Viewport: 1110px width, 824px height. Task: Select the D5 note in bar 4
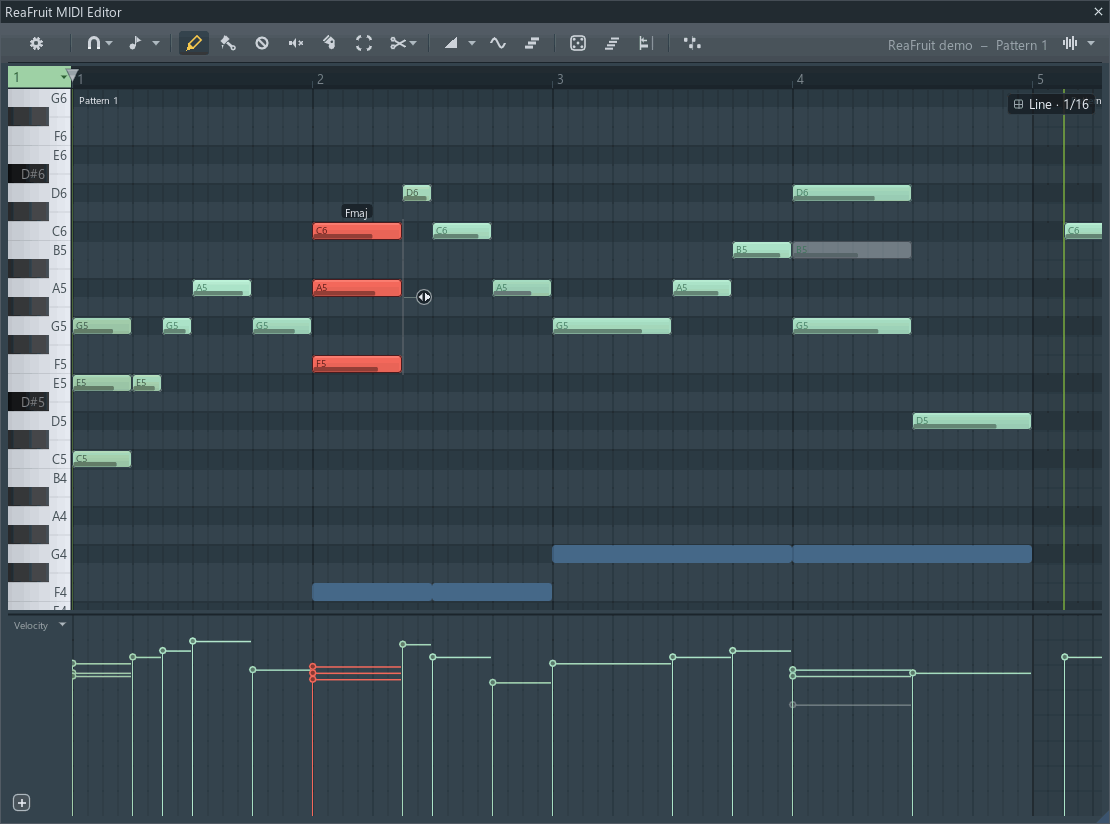click(x=971, y=421)
